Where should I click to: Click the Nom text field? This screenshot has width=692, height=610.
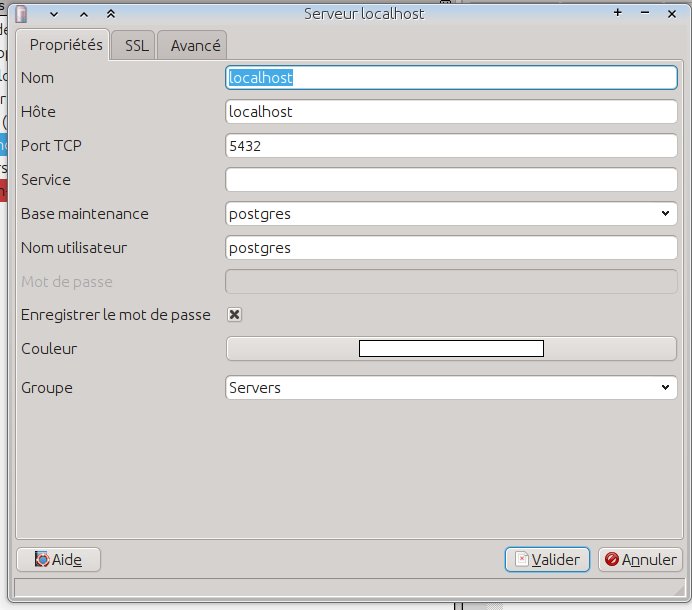coord(451,77)
